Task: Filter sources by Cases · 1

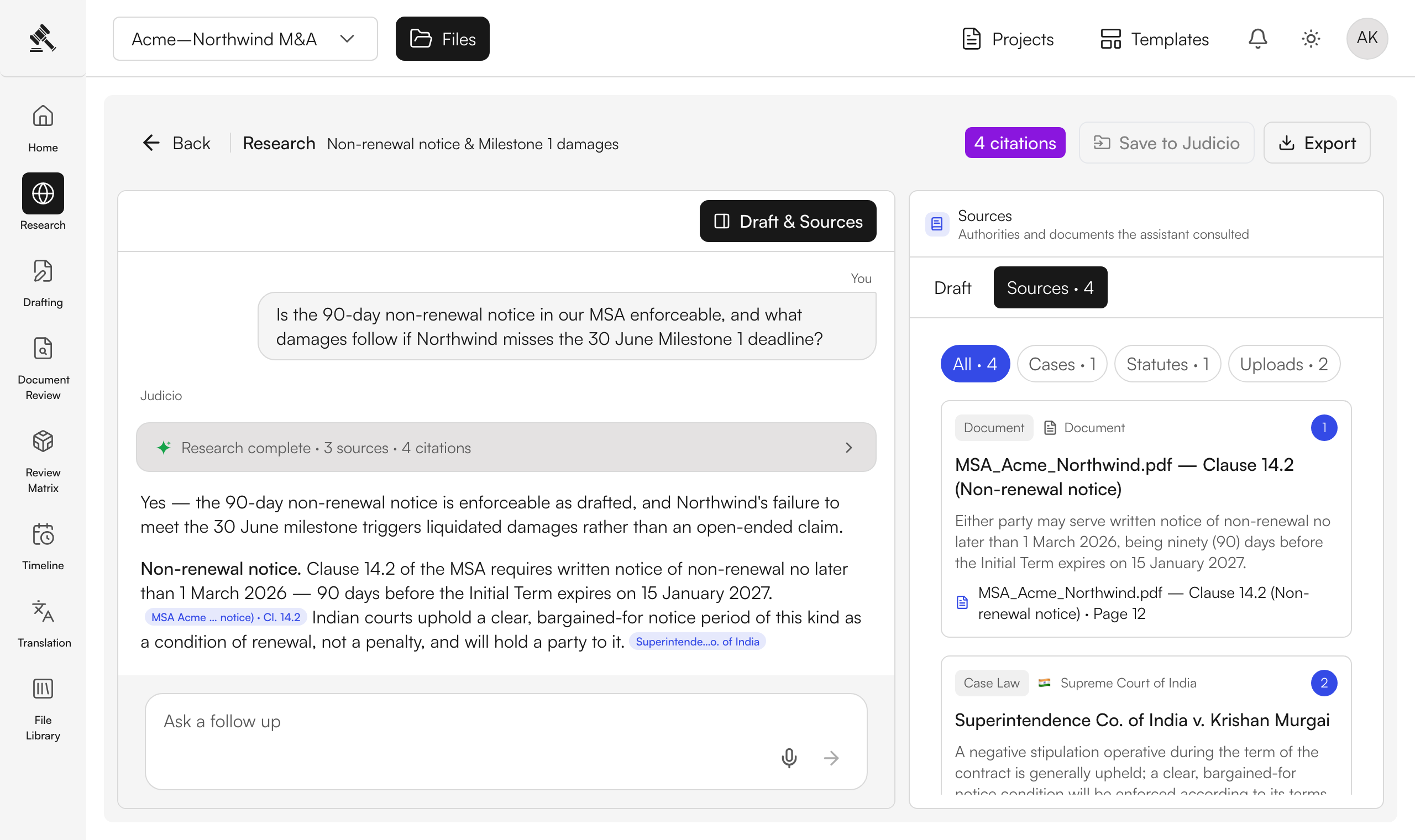Action: 1062,364
